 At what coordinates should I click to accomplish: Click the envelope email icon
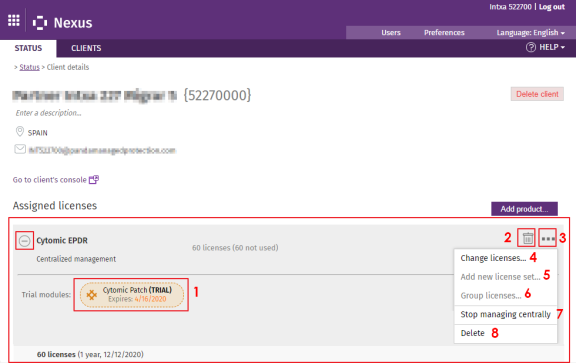tap(20, 149)
